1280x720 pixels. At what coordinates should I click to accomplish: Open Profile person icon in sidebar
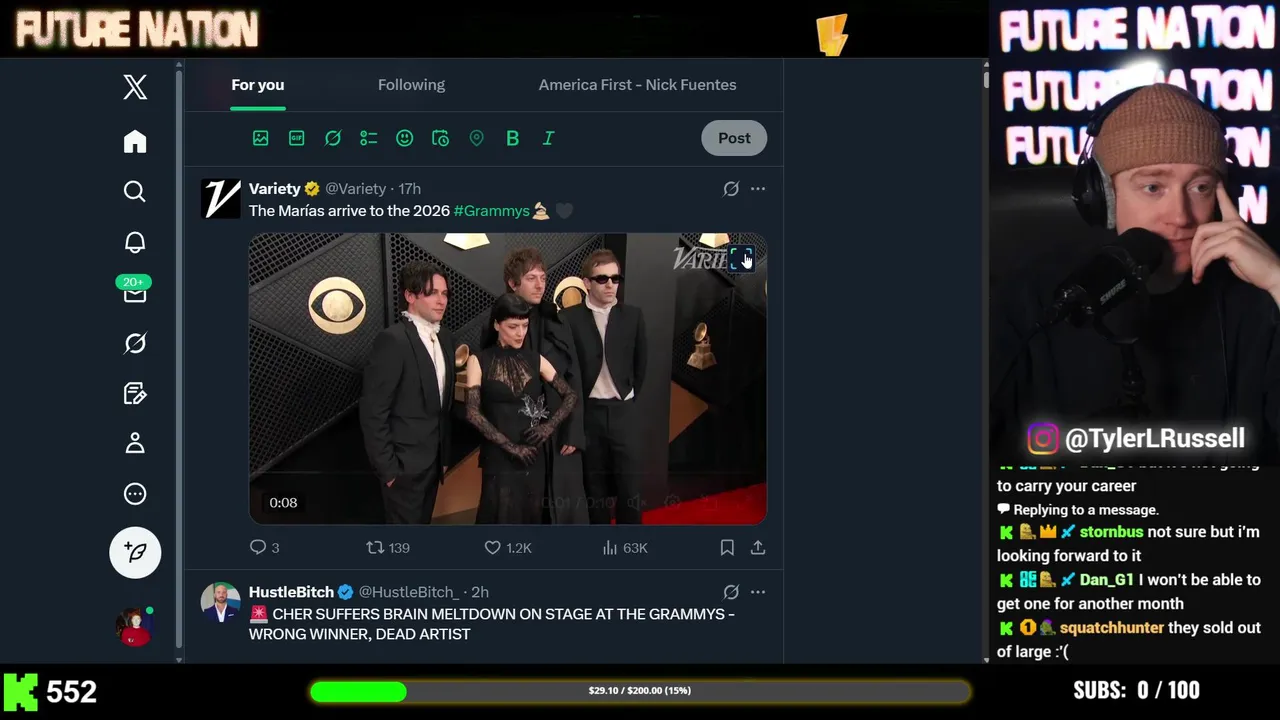135,443
